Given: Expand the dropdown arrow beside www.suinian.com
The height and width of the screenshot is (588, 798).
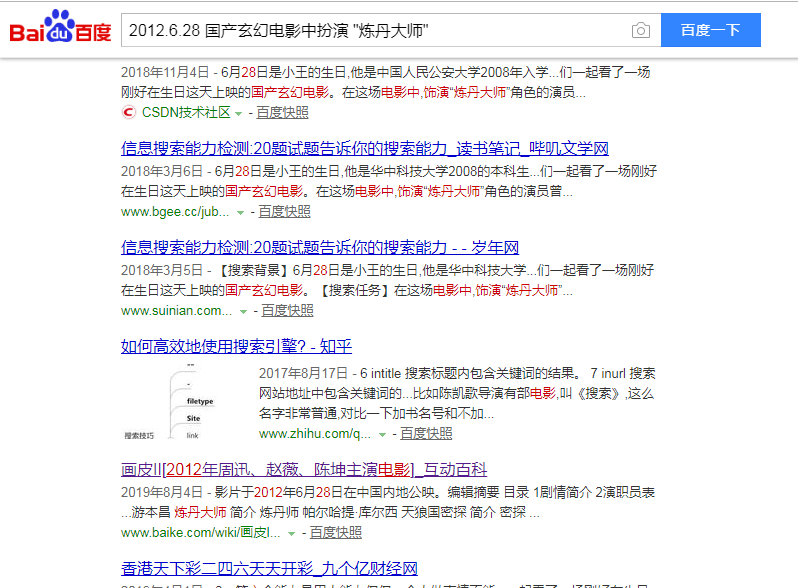Looking at the screenshot, I should (243, 312).
